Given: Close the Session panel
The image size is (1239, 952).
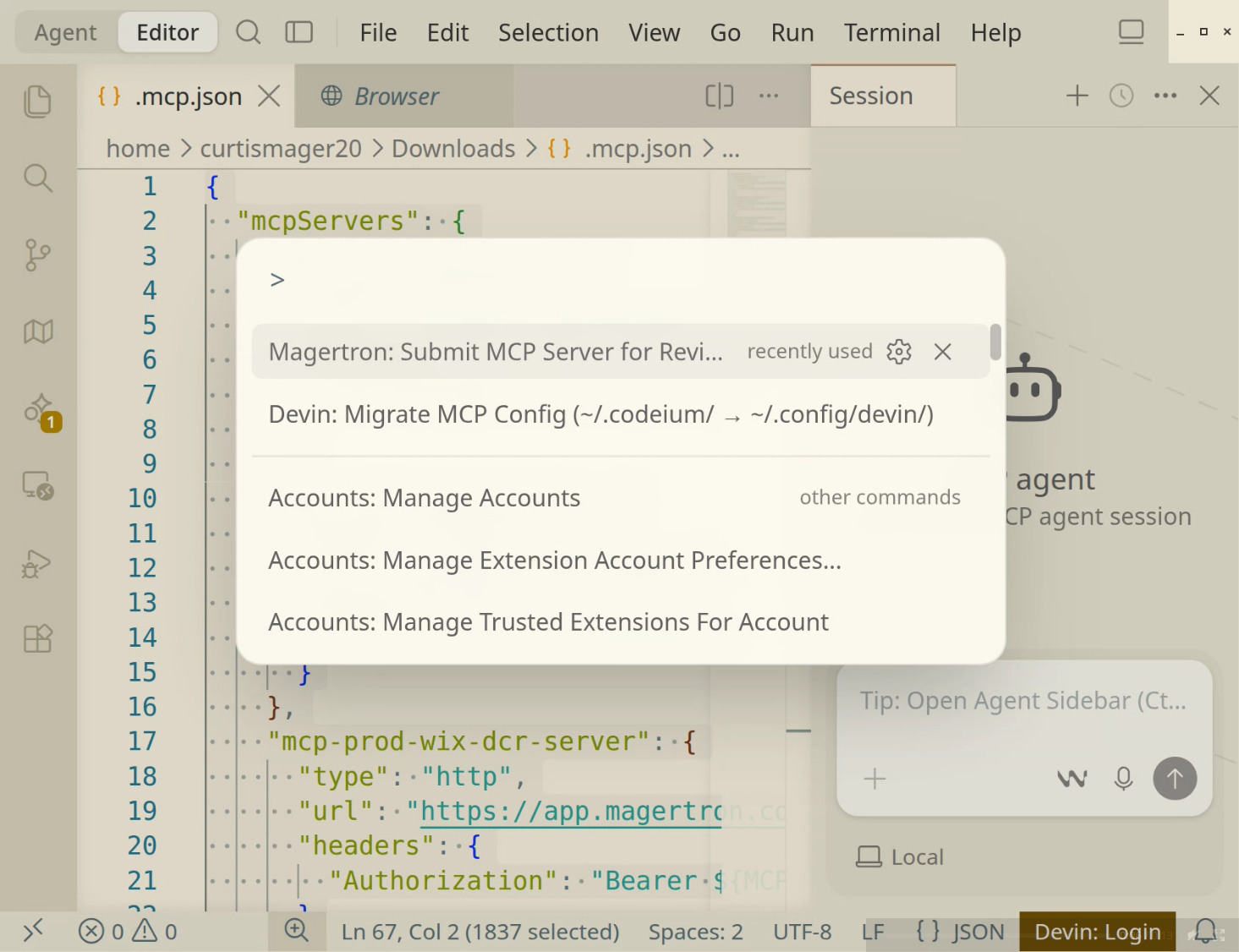Looking at the screenshot, I should tap(1209, 96).
